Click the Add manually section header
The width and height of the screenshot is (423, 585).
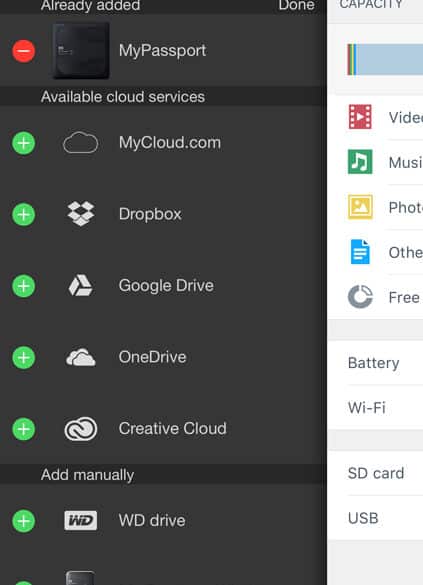tap(87, 475)
